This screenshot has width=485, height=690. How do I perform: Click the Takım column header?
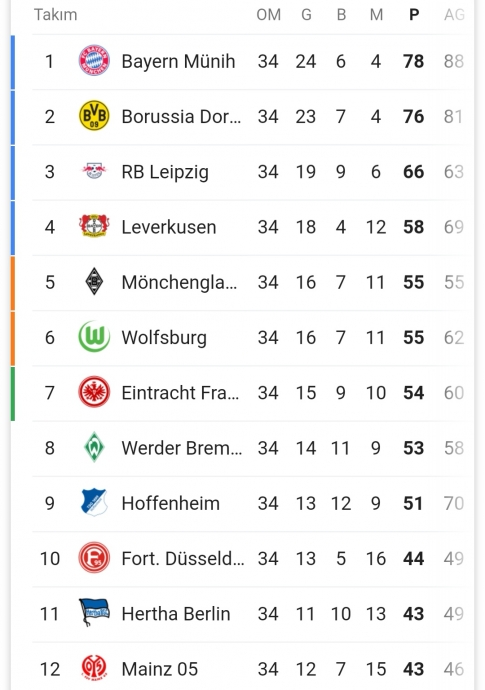click(x=55, y=15)
